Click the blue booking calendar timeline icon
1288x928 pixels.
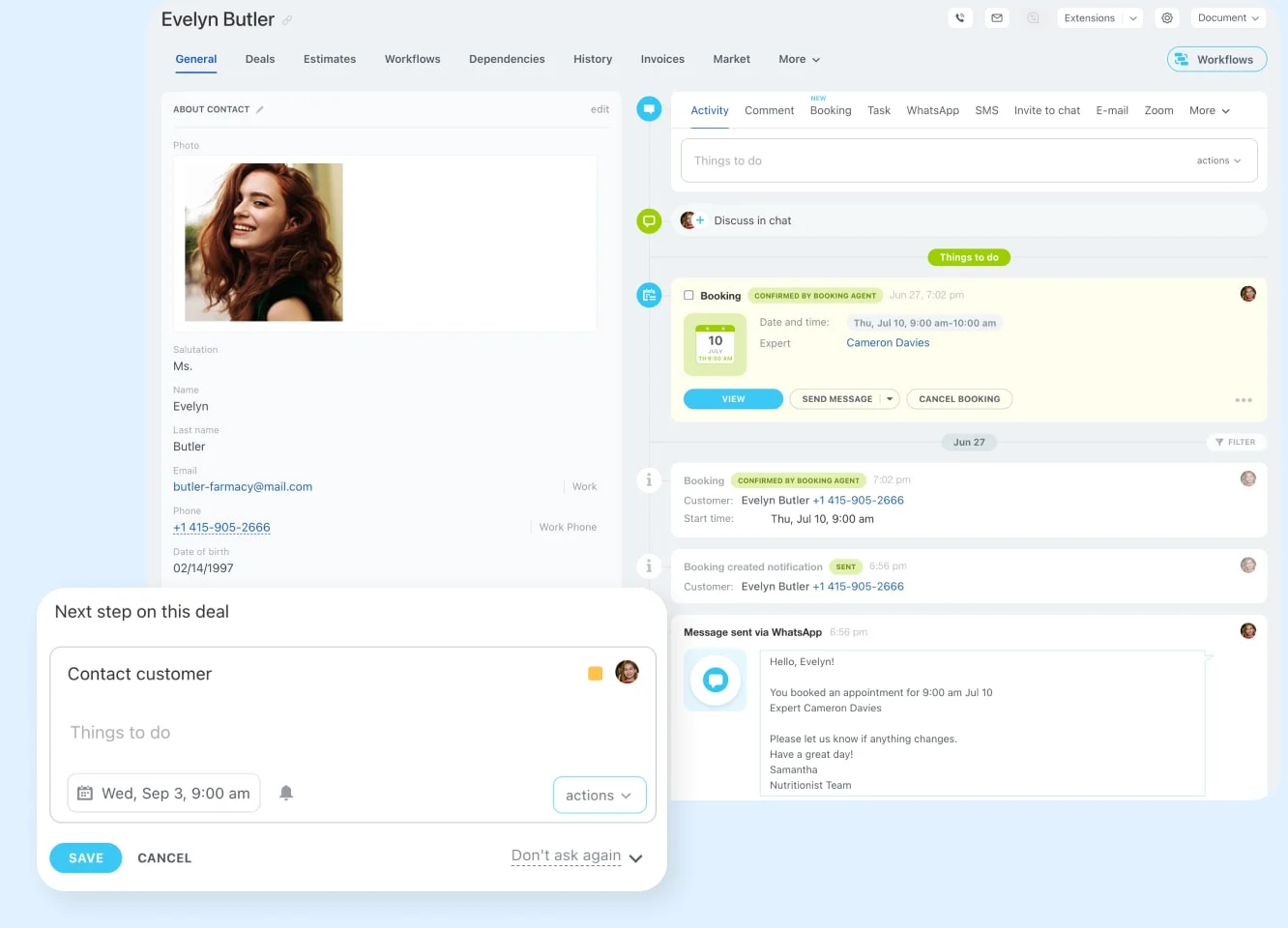[x=649, y=295]
